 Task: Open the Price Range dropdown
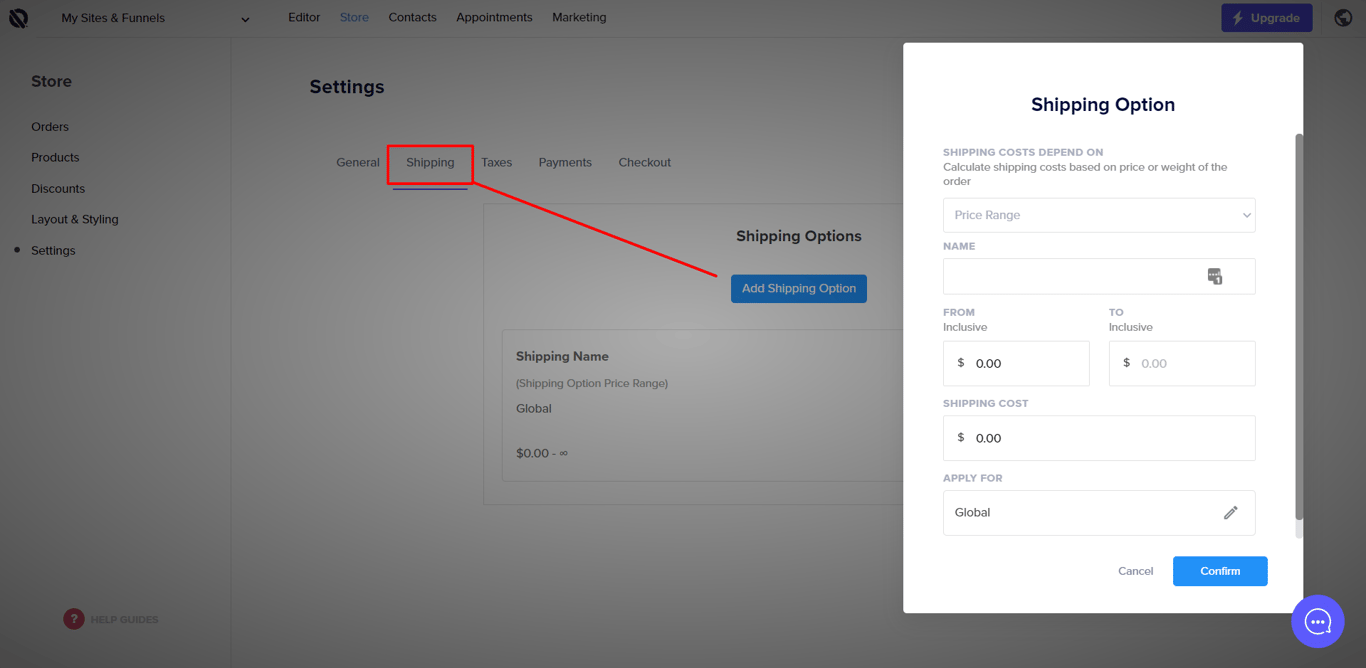pos(1098,215)
